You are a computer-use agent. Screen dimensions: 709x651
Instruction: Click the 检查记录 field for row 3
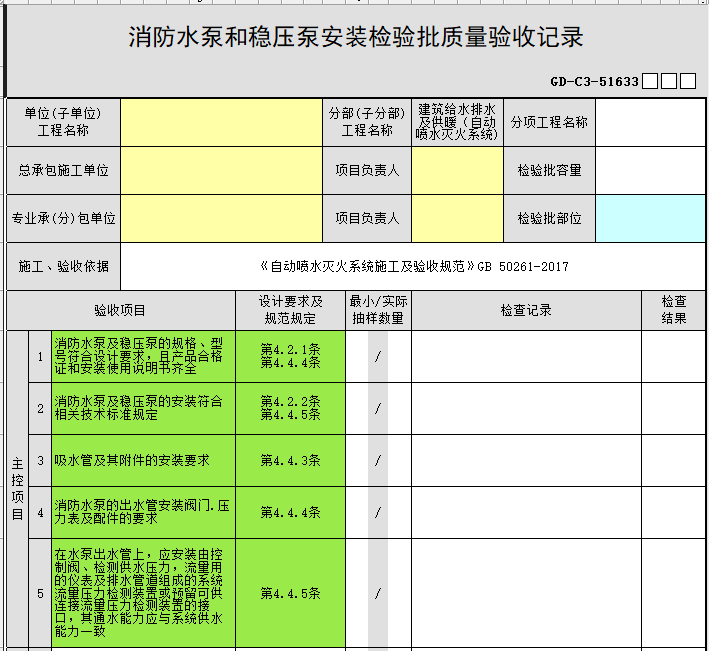click(x=526, y=460)
